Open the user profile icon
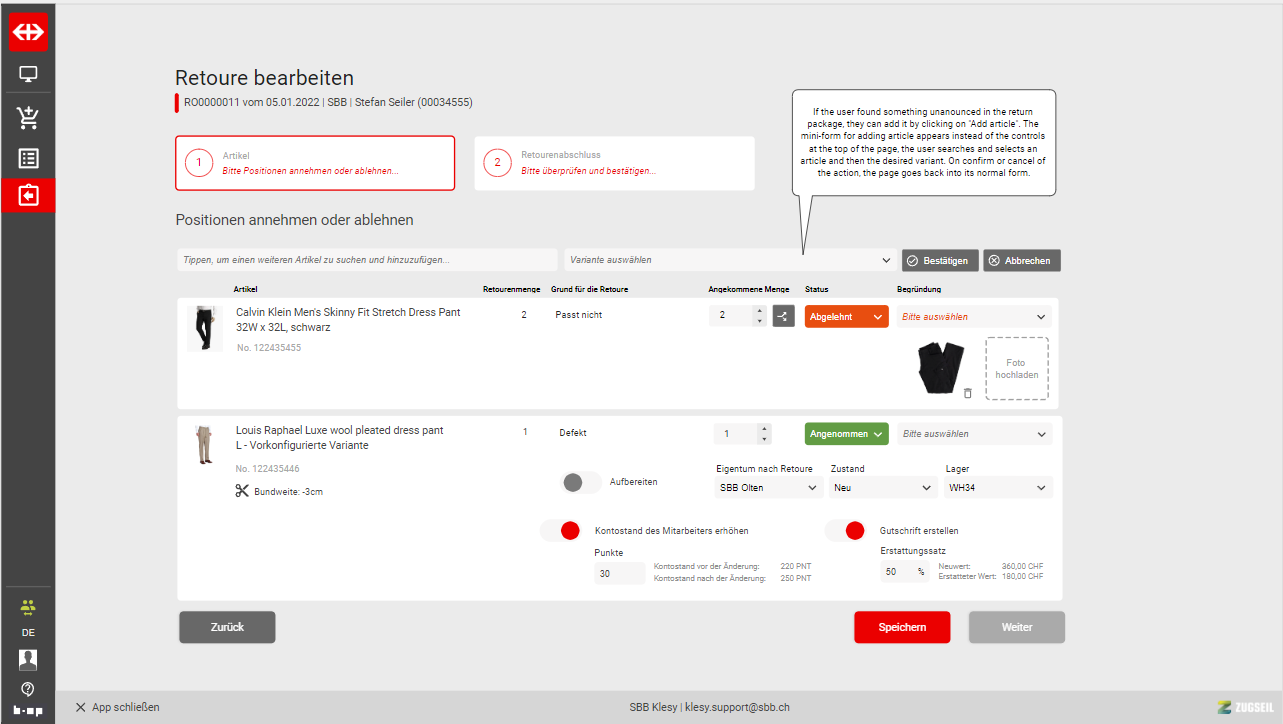This screenshot has height=724, width=1283. pos(28,659)
